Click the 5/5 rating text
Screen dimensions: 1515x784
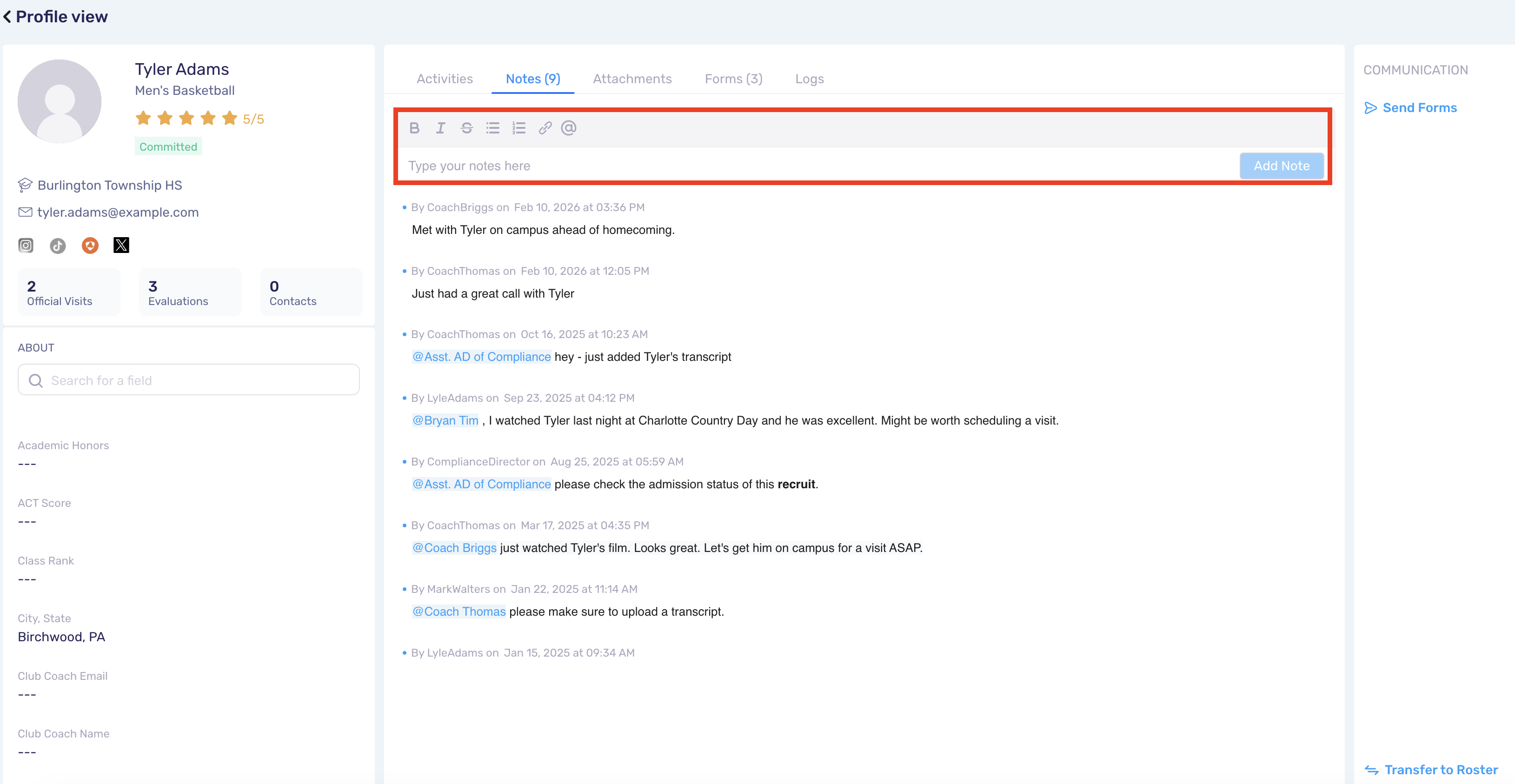point(253,119)
